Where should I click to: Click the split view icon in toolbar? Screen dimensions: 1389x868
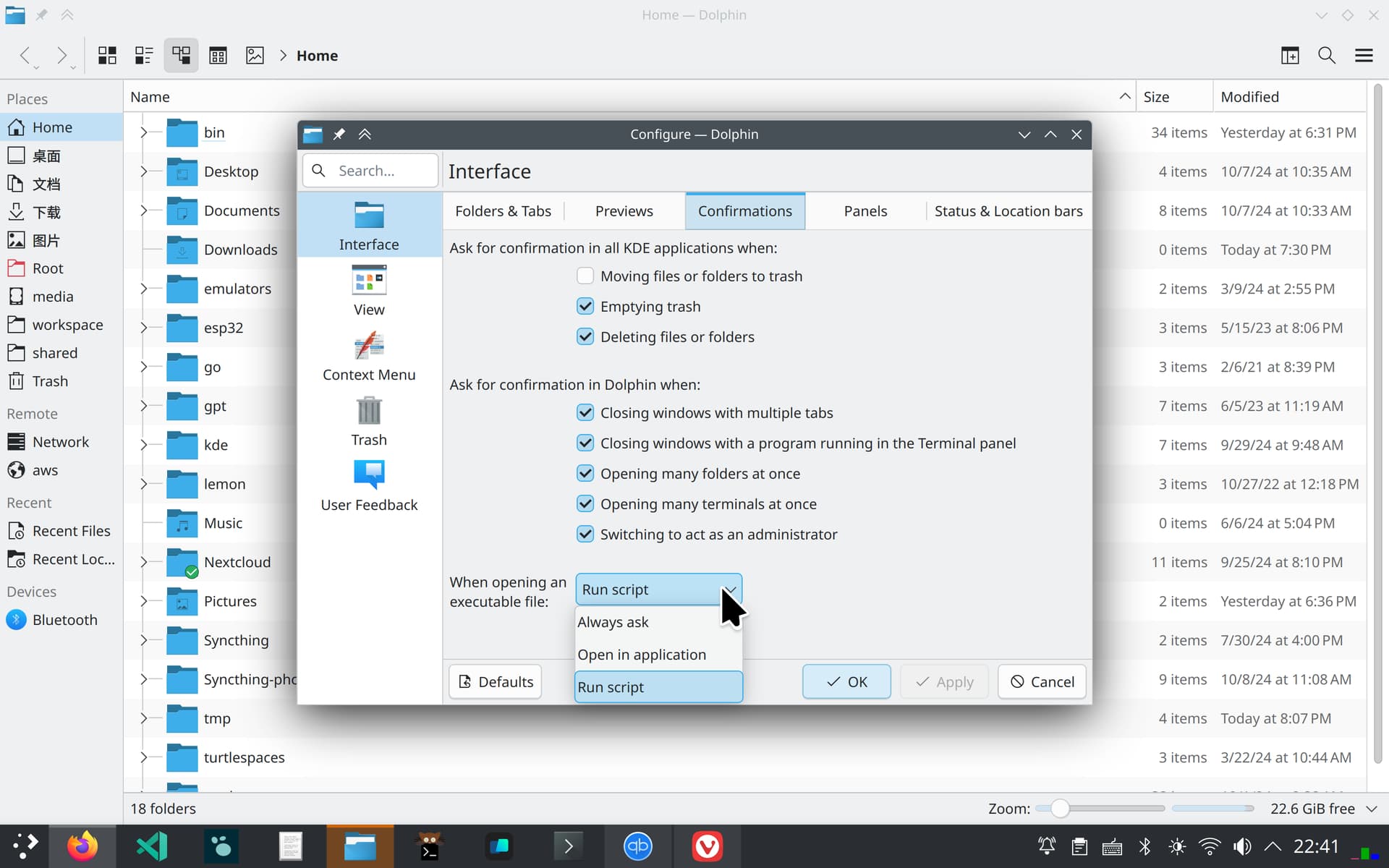tap(1290, 56)
